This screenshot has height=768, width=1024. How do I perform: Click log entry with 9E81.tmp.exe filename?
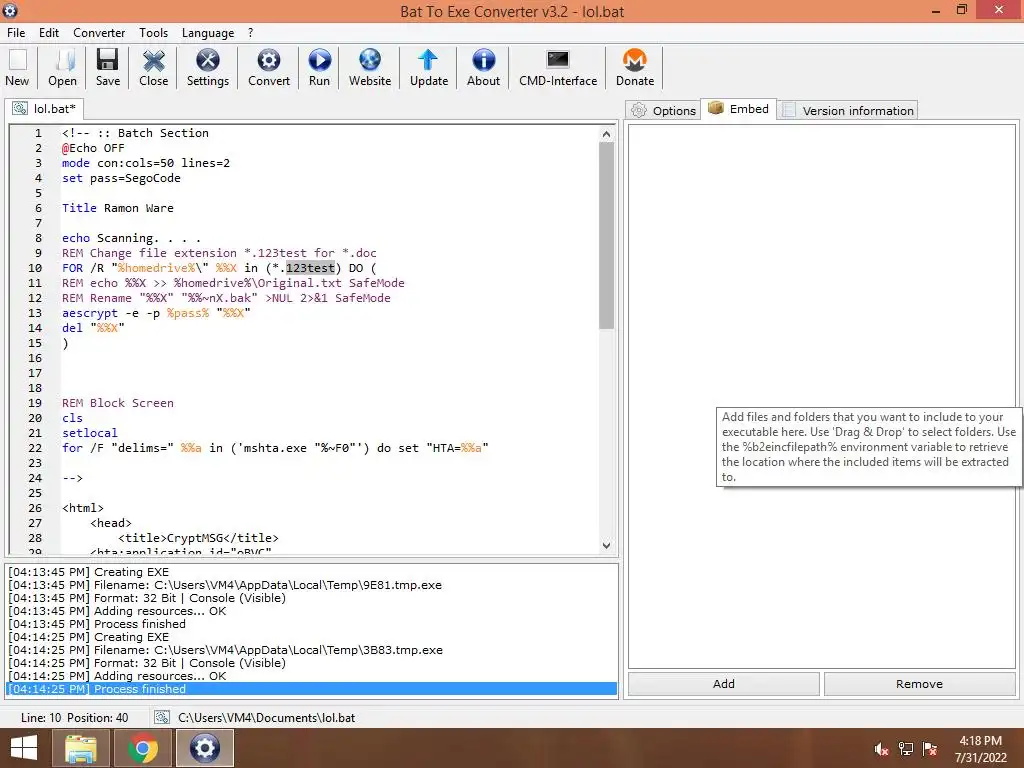225,585
